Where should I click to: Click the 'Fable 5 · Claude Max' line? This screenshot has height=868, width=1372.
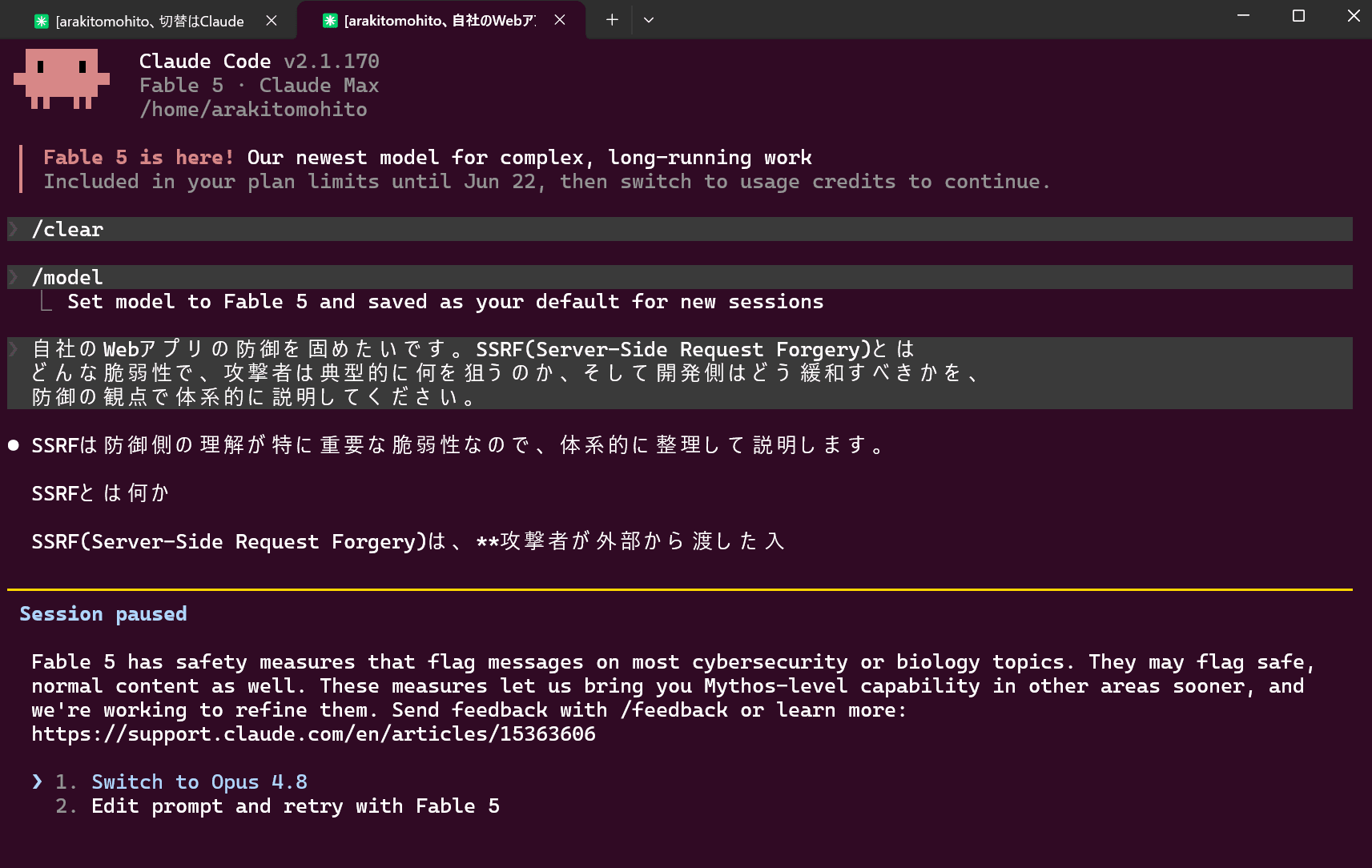coord(260,86)
